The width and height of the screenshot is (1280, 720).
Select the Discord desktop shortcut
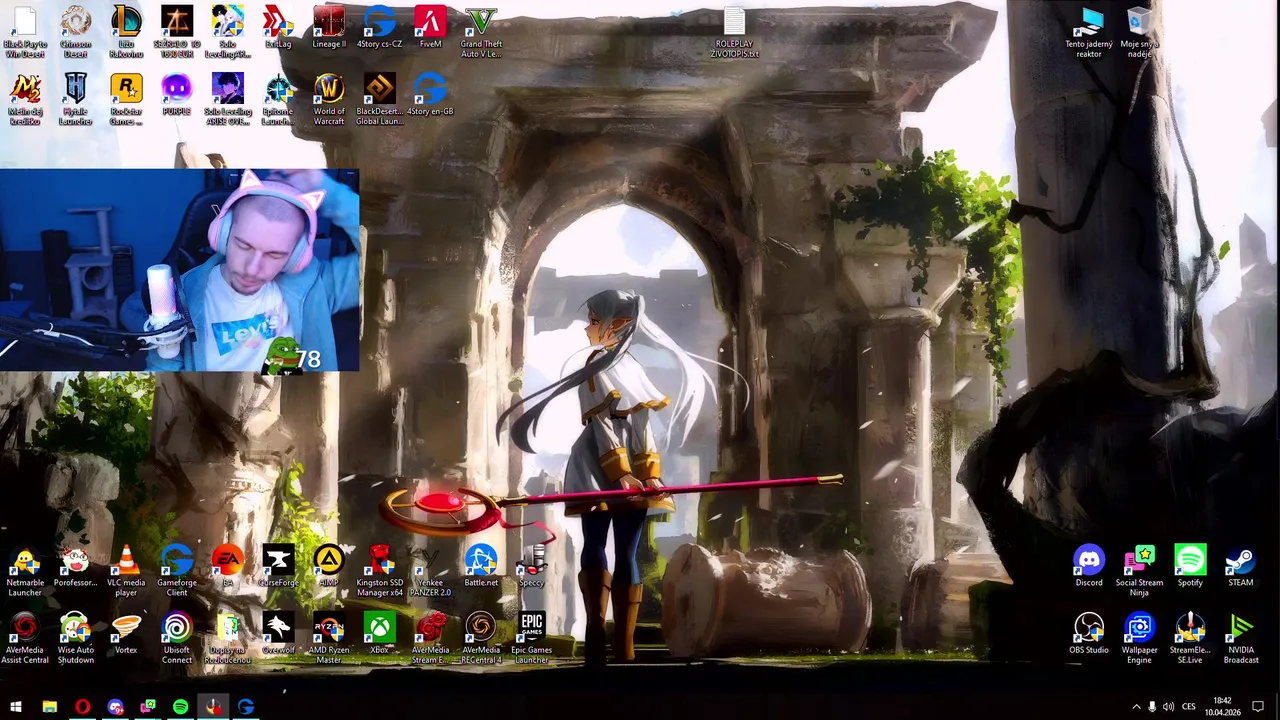coord(1089,567)
